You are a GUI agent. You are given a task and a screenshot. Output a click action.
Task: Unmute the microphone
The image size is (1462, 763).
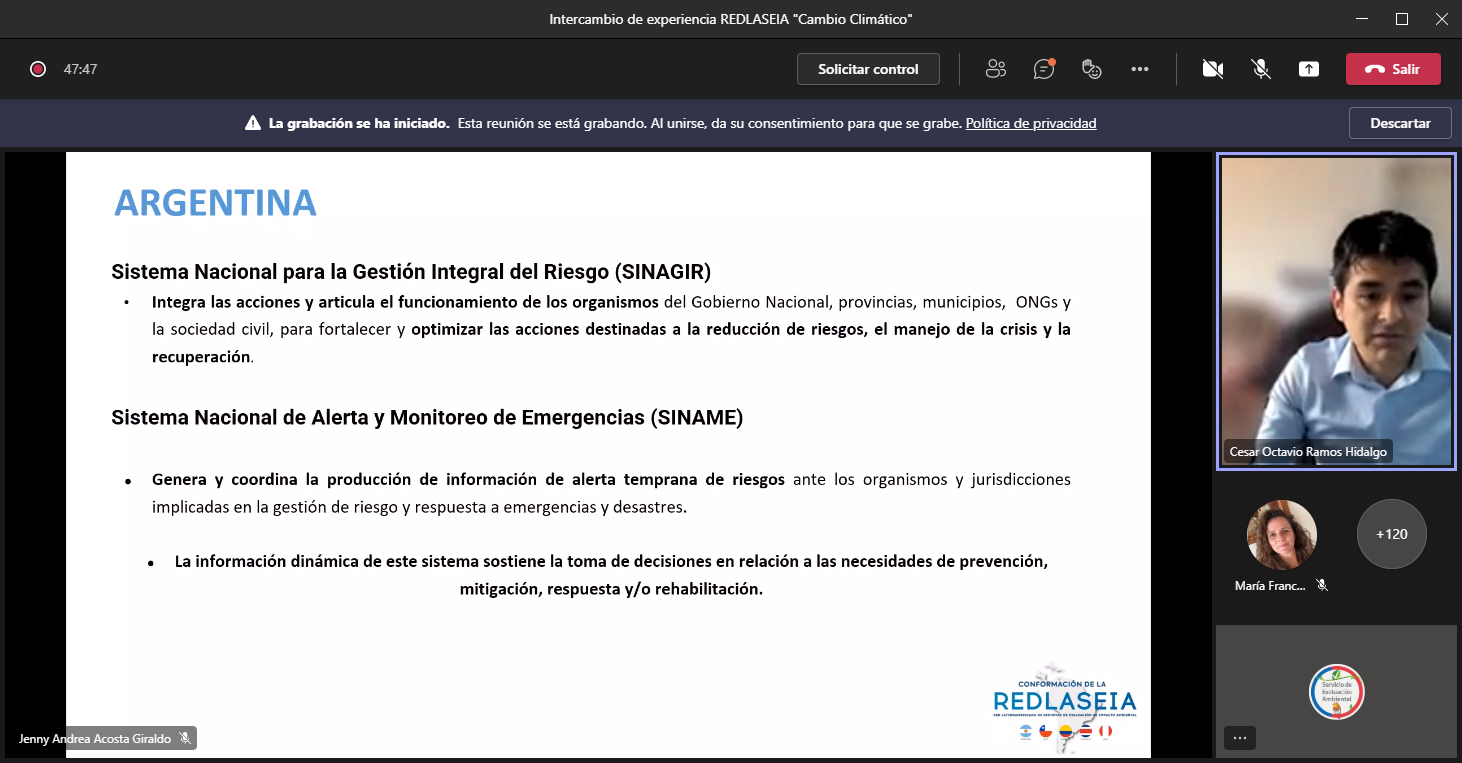click(x=1261, y=69)
